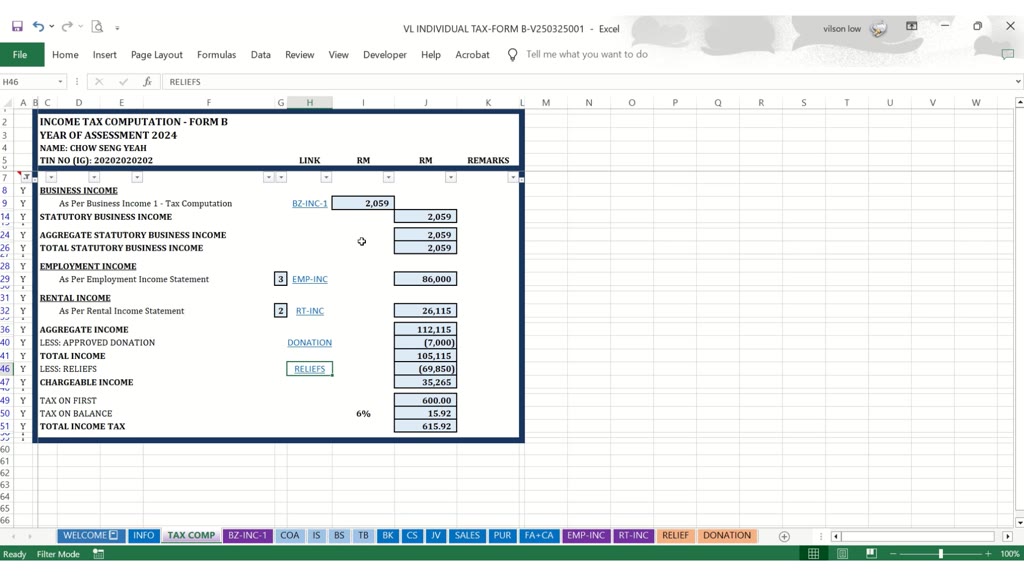Select cell with value 86,000

(425, 279)
